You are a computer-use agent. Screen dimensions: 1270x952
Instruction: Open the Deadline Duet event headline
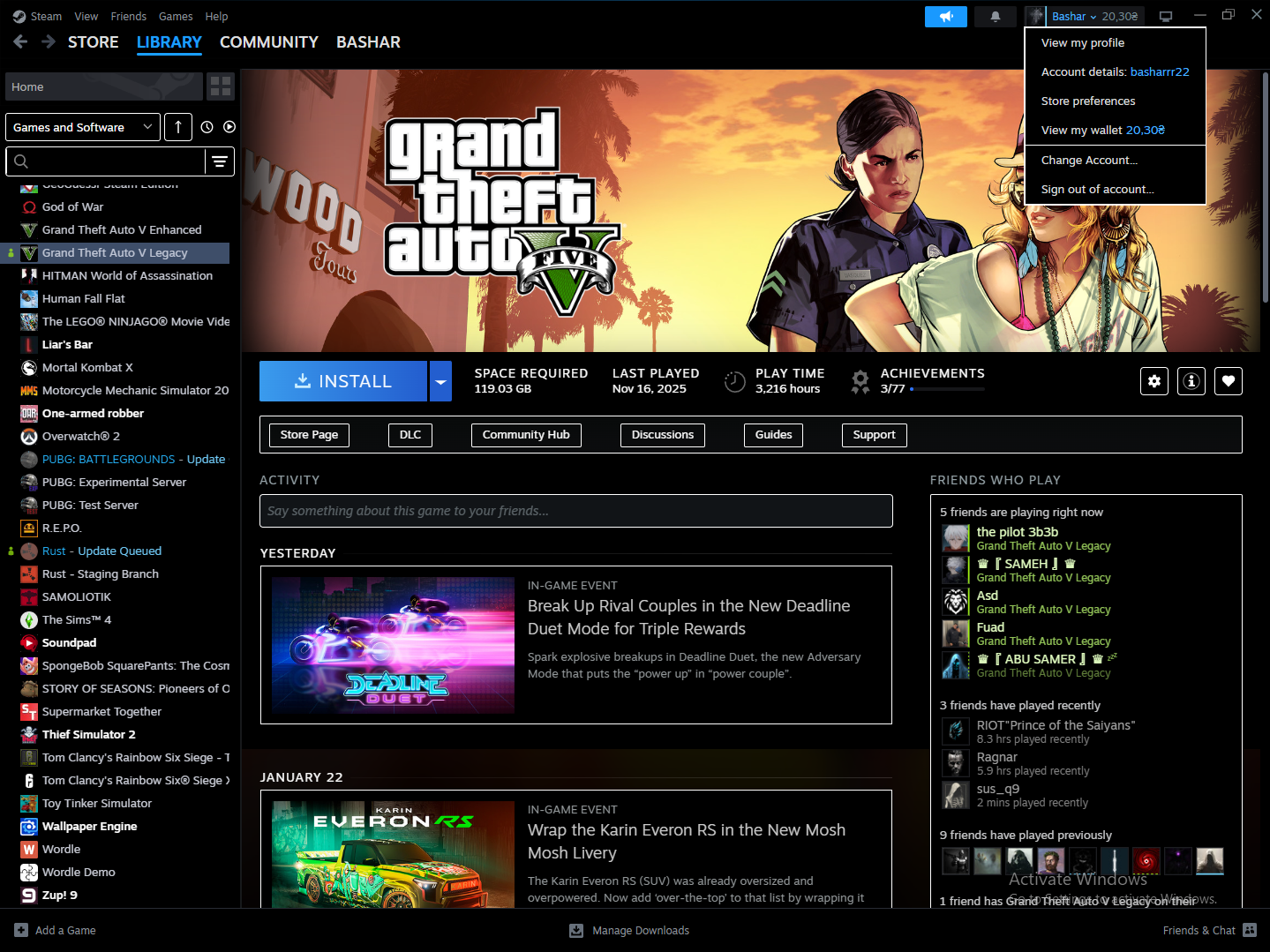[689, 618]
